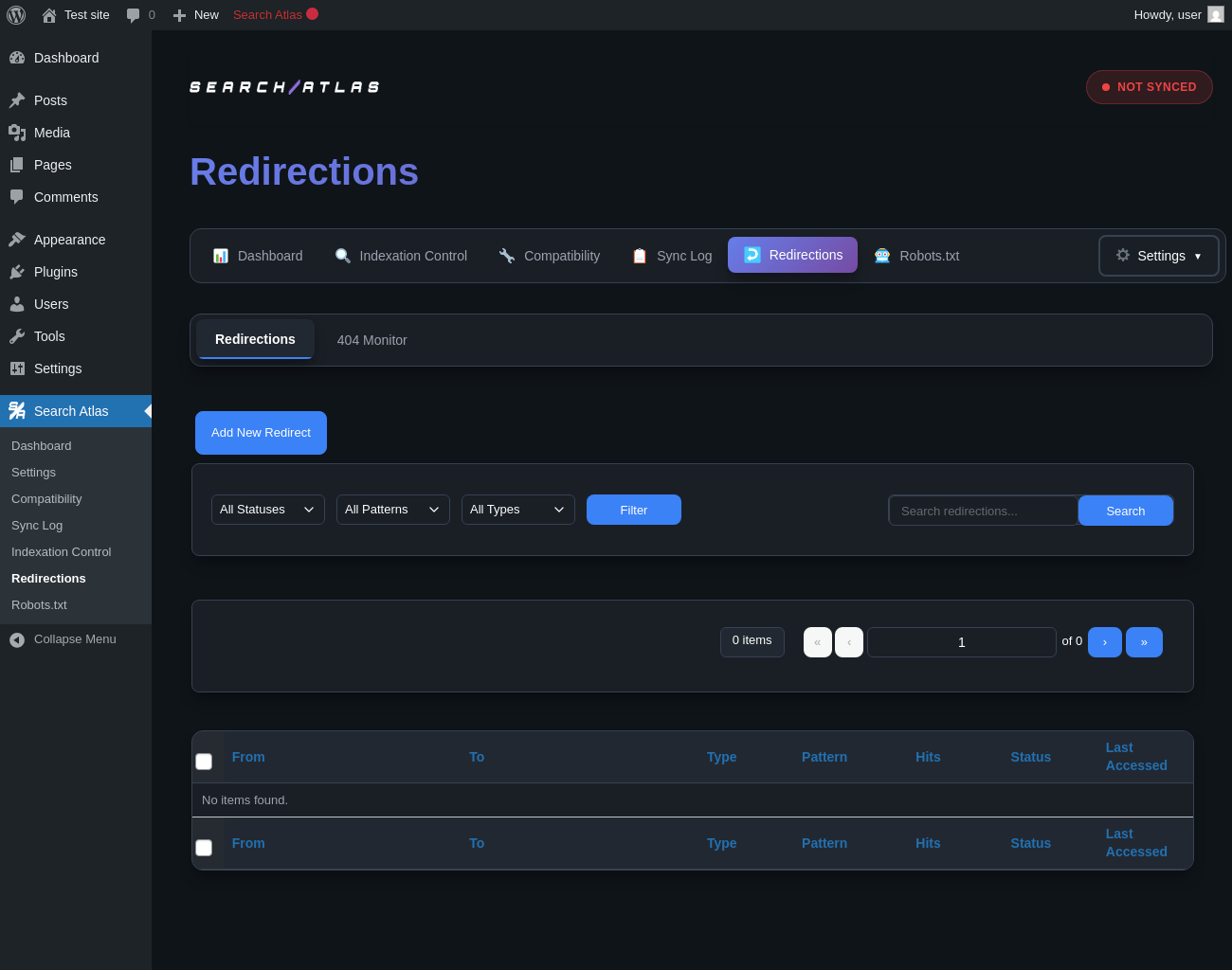Click the Filter button
Image resolution: width=1232 pixels, height=970 pixels.
[634, 510]
